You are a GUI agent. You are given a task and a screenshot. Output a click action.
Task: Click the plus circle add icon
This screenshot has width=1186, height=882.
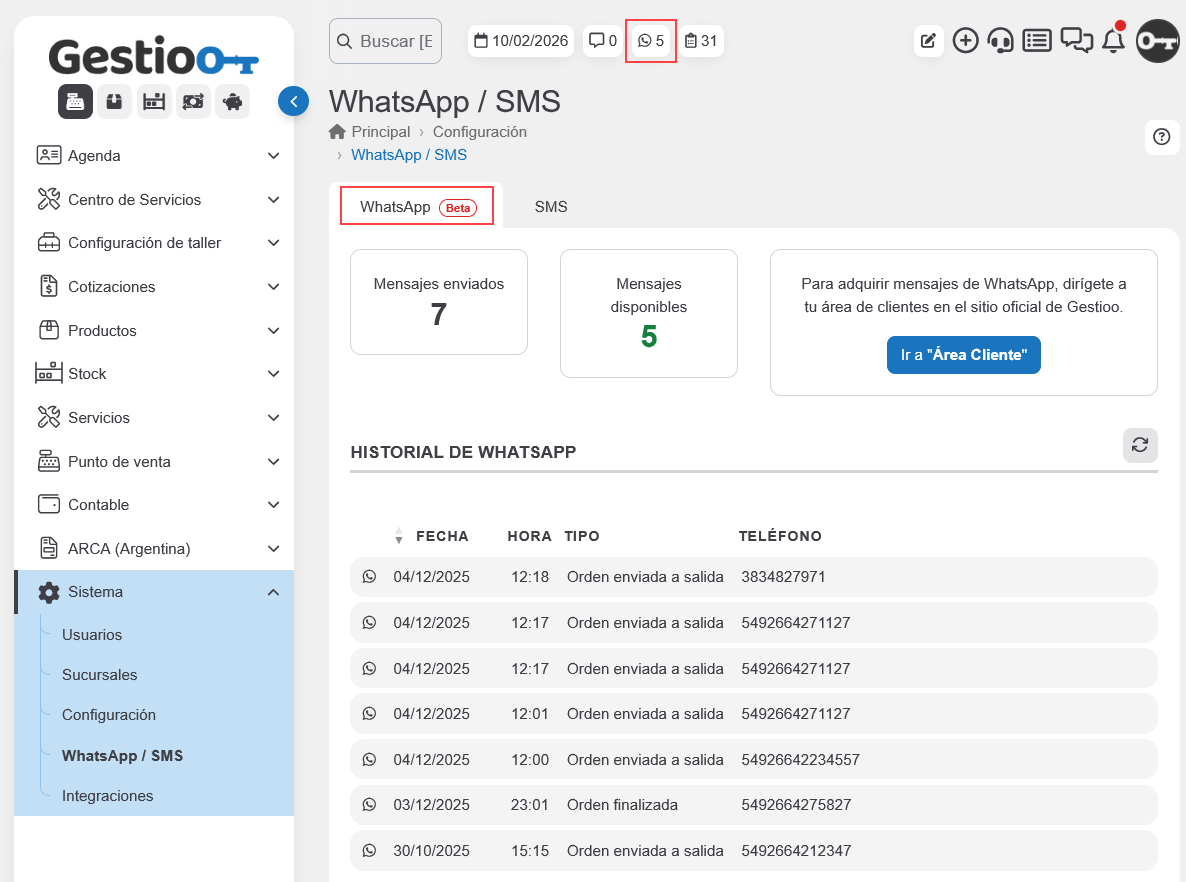click(965, 41)
